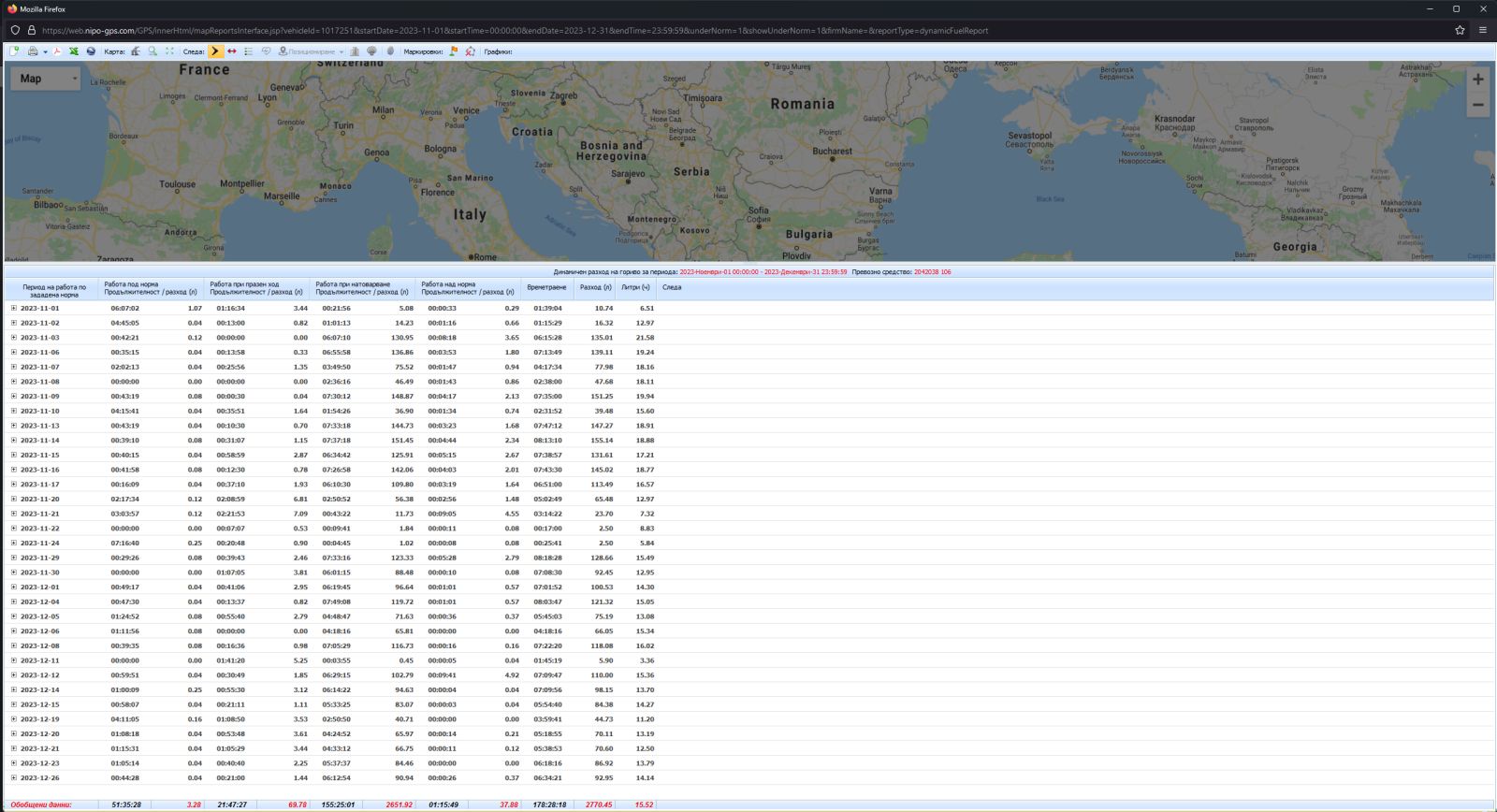The height and width of the screenshot is (812, 1497).
Task: Open the print options dropdown arrow
Action: [45, 52]
